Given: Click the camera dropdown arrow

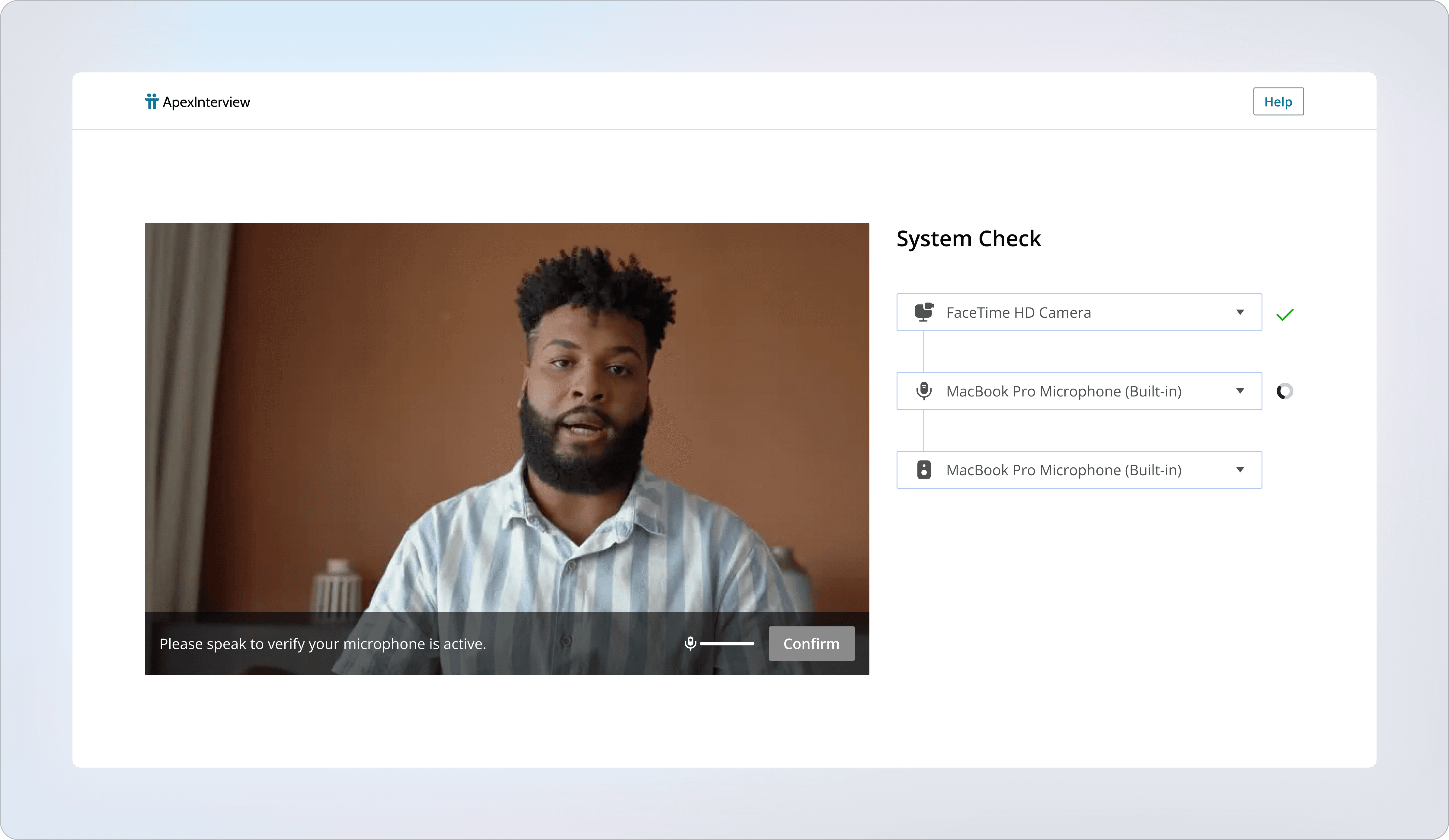Looking at the screenshot, I should 1240,312.
